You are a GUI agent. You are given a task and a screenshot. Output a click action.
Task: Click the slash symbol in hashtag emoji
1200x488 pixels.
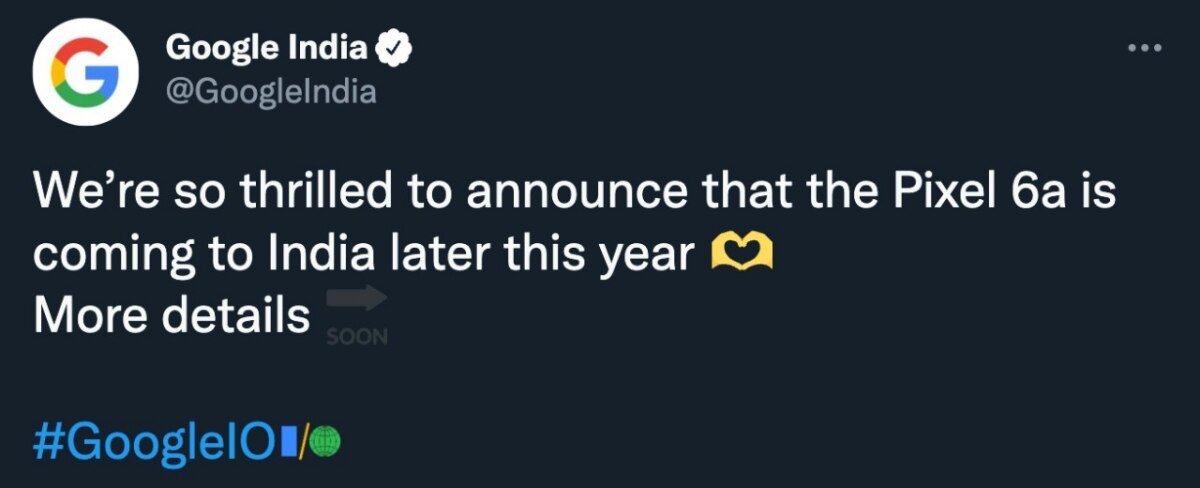306,441
